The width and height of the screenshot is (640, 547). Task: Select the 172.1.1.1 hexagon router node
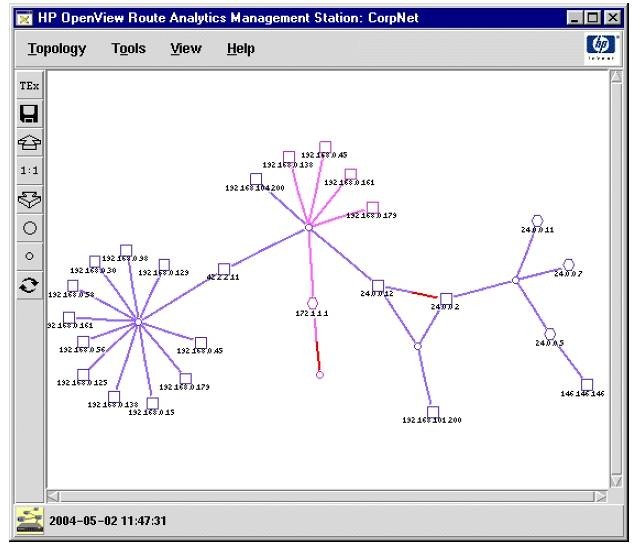[312, 303]
